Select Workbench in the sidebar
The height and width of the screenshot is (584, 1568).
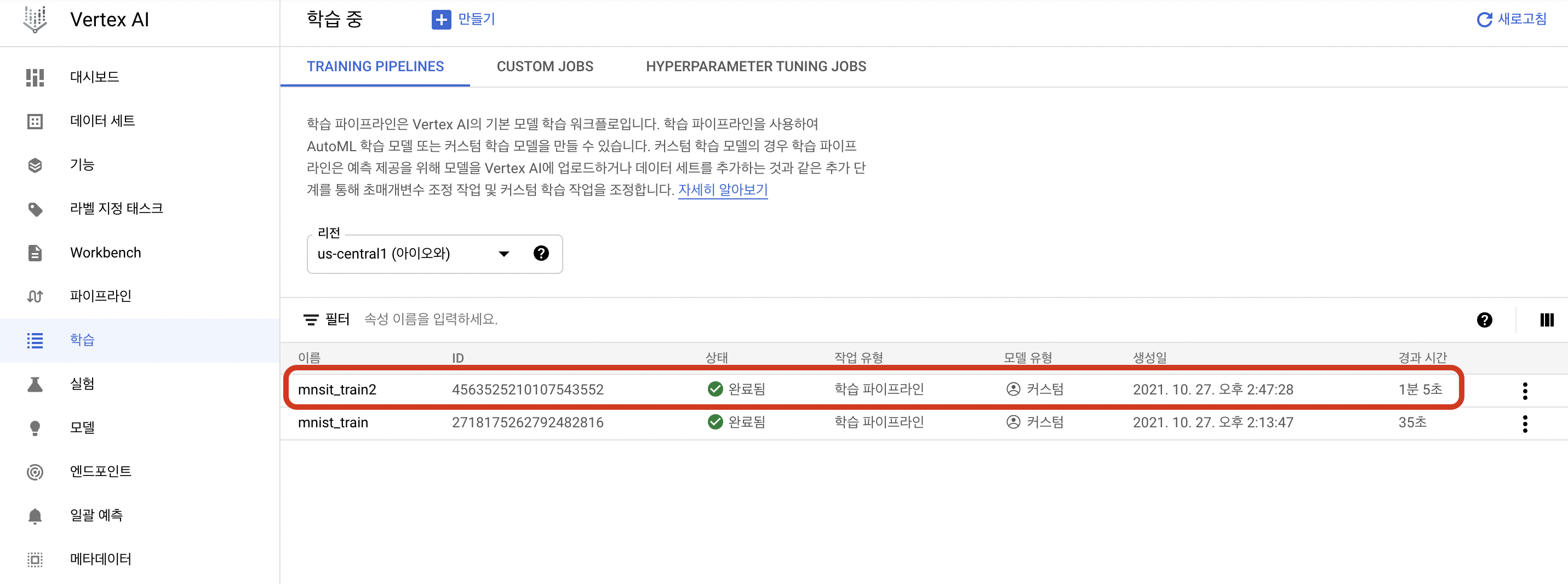pyautogui.click(x=105, y=253)
